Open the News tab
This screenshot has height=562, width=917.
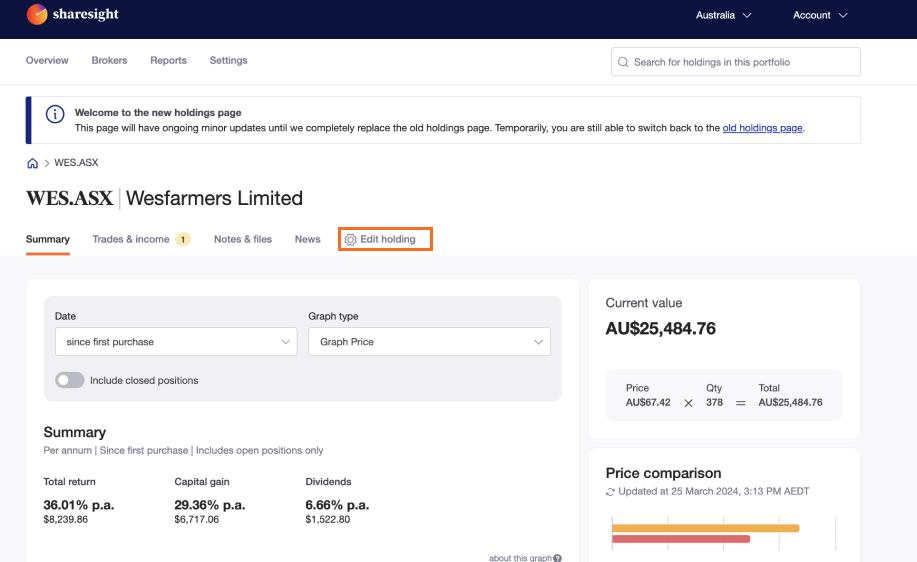(x=308, y=239)
